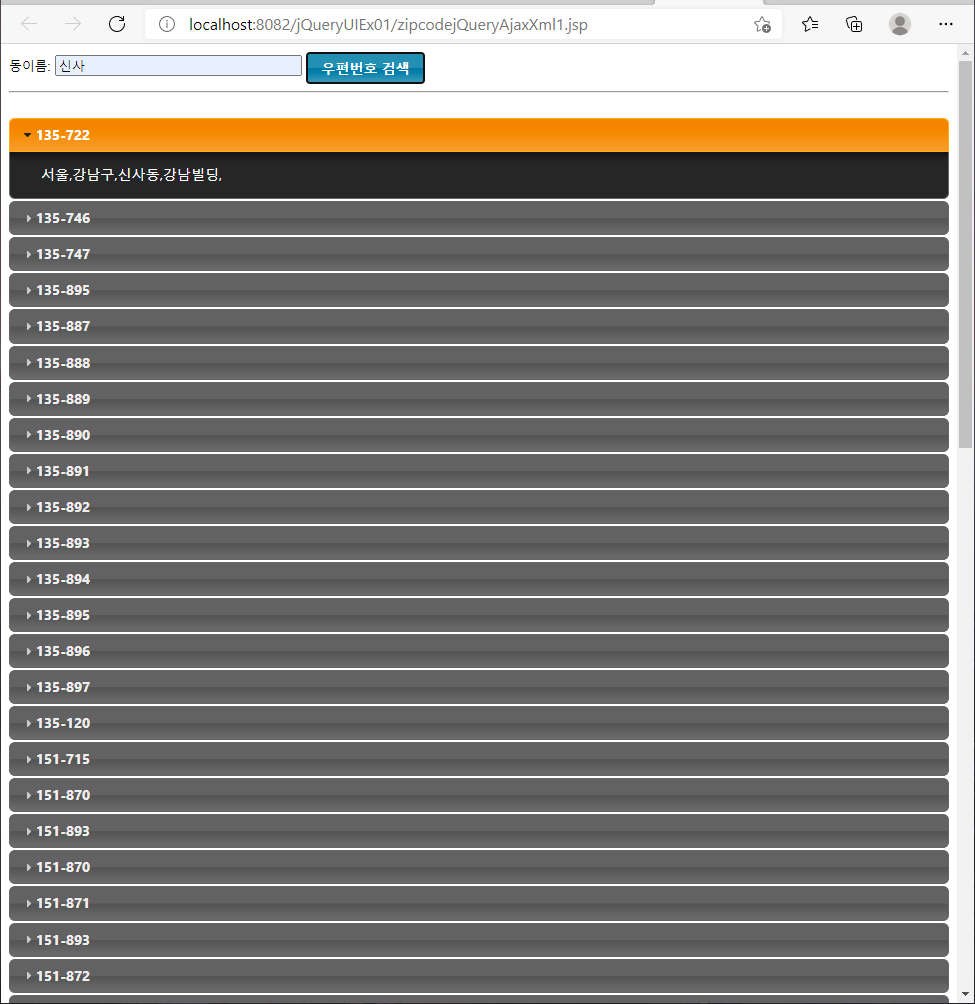Open the Favorites list
975x1004 pixels.
point(810,24)
